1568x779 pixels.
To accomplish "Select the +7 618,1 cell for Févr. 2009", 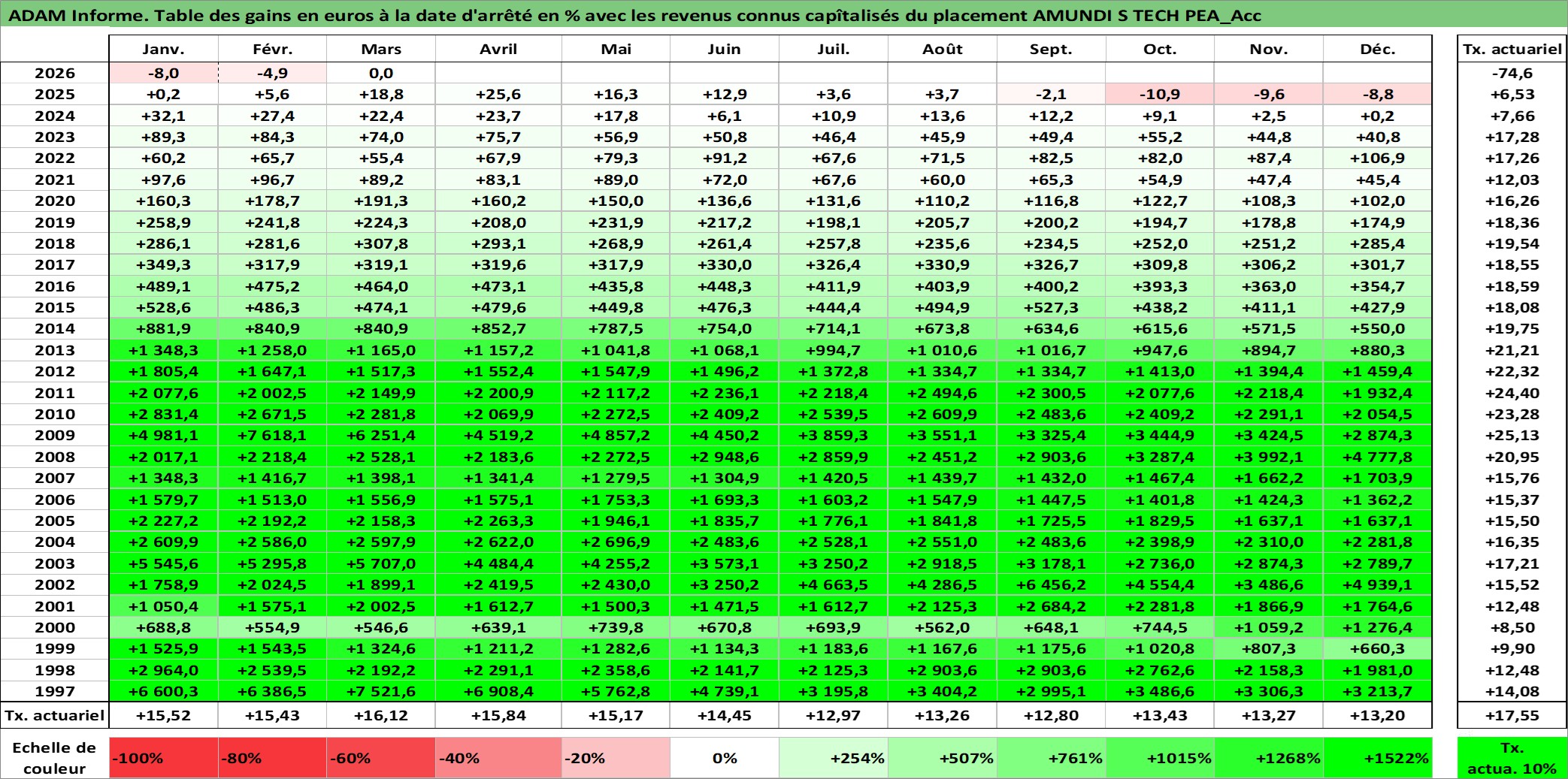I will tap(273, 435).
